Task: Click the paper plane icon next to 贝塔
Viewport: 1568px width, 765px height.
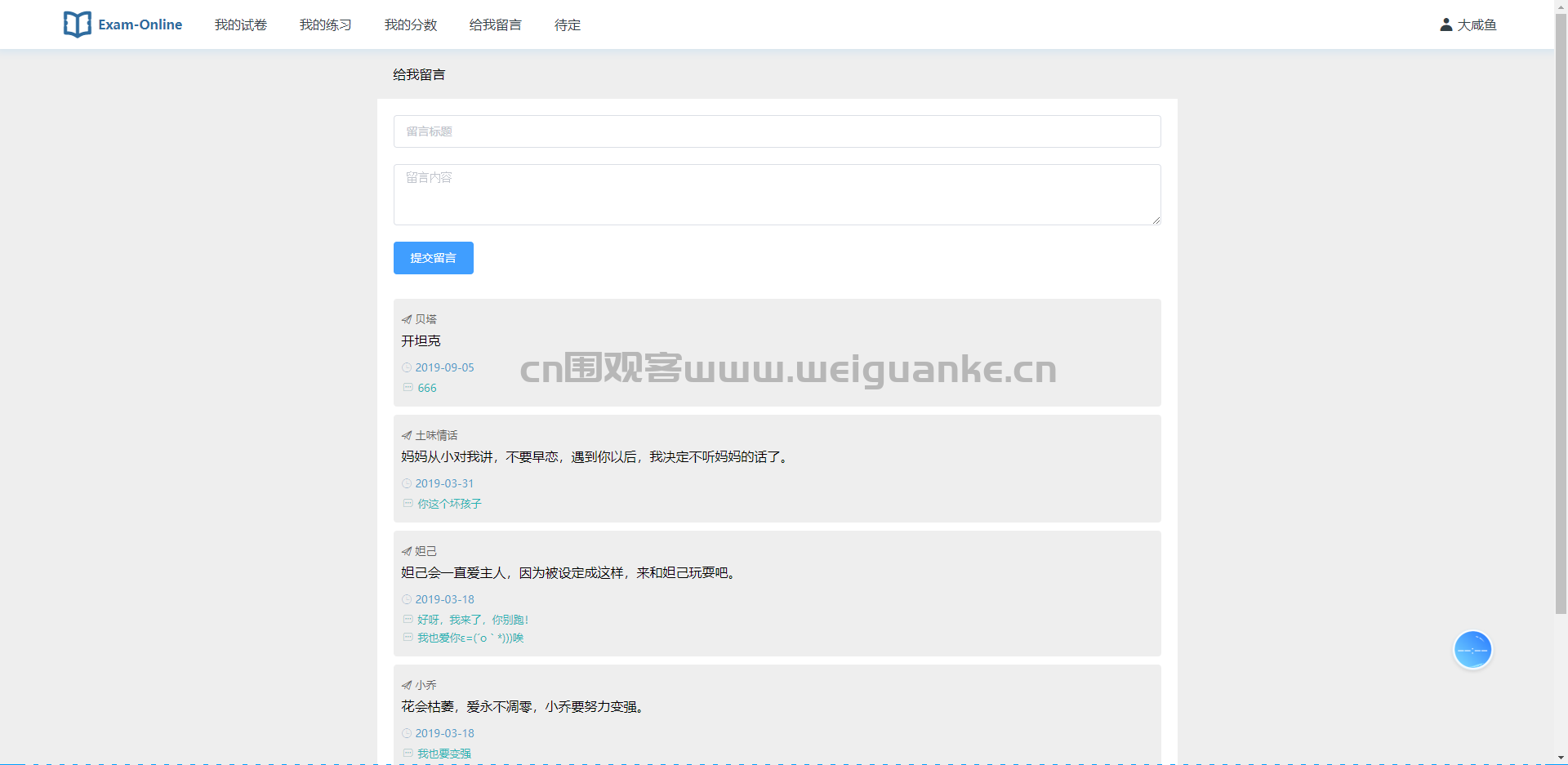Action: click(407, 319)
